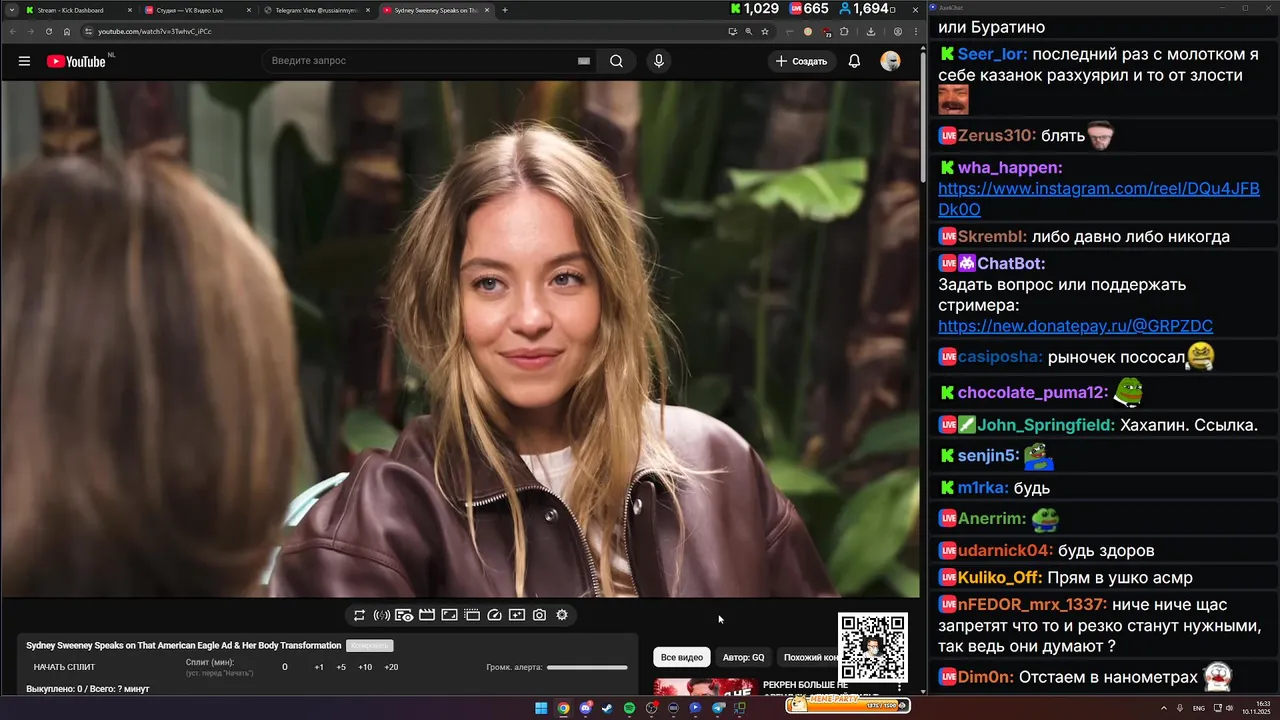Click the YouTube search magnifier button
This screenshot has width=1280, height=720.
616,61
